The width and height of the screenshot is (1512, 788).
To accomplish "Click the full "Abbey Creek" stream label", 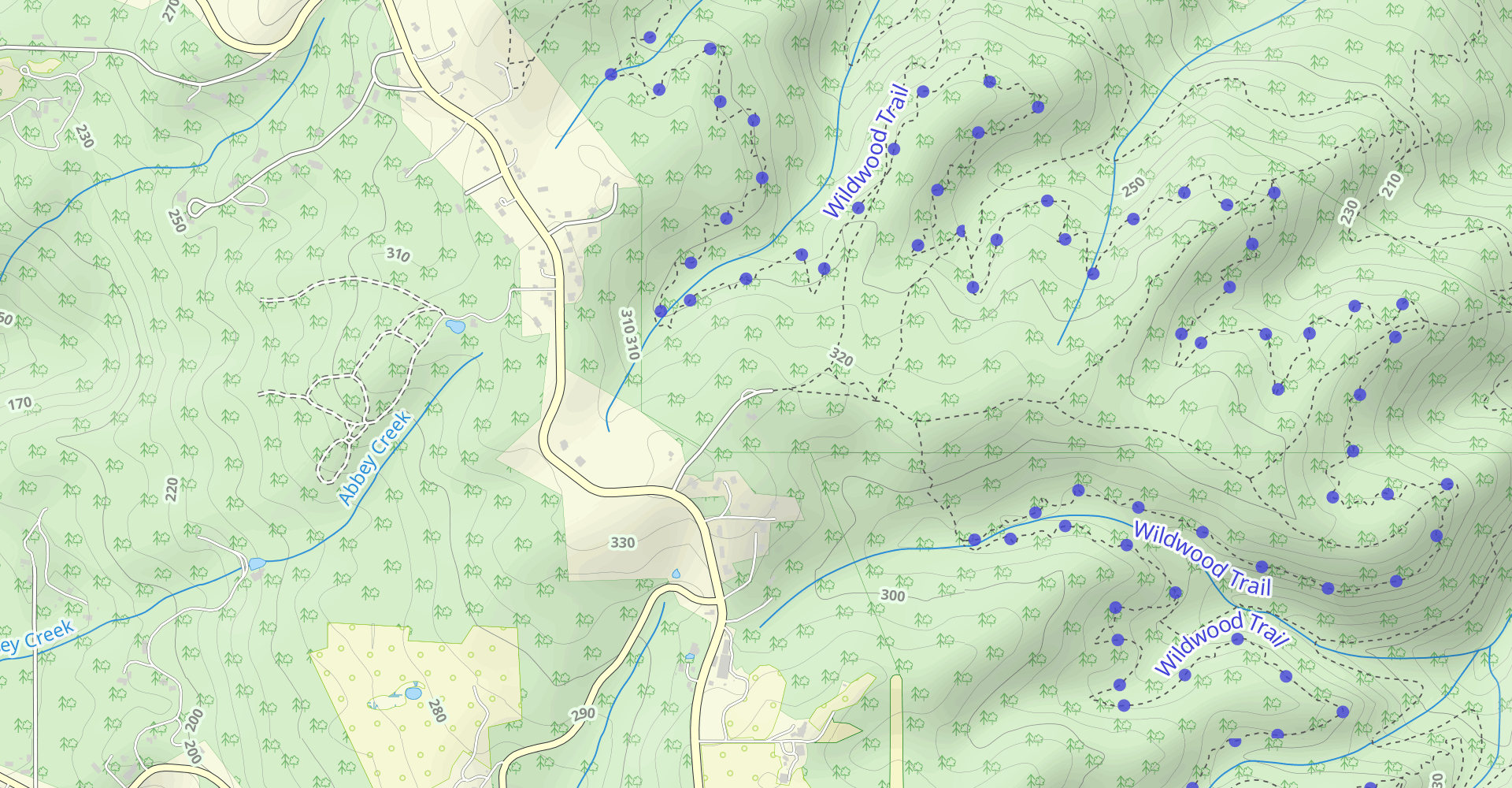I will (x=374, y=458).
